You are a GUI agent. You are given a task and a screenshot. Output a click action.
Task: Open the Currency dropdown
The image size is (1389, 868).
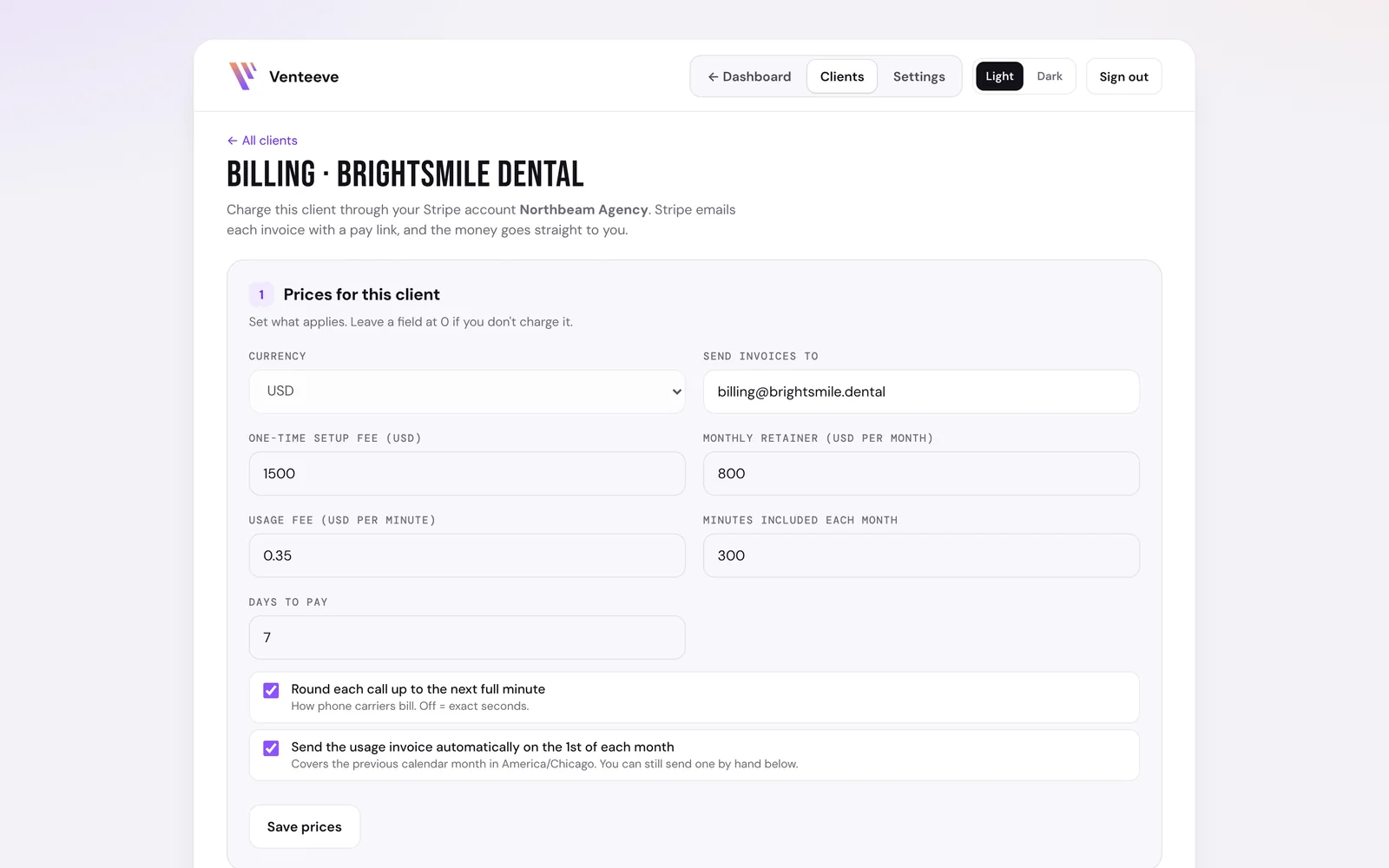pos(467,391)
